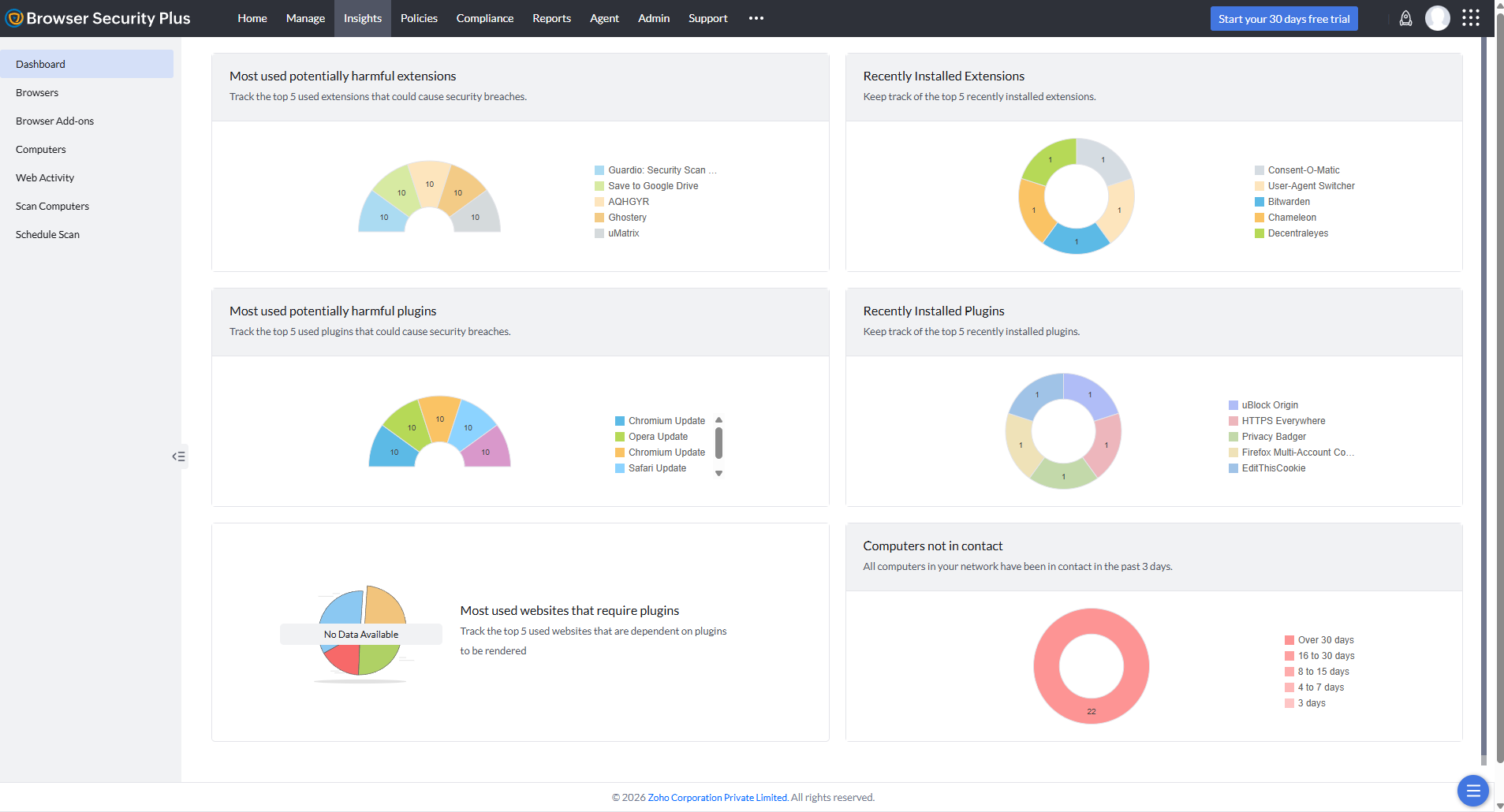Viewport: 1504px width, 812px height.
Task: Toggle uMatrix legend swatch
Action: click(x=599, y=233)
